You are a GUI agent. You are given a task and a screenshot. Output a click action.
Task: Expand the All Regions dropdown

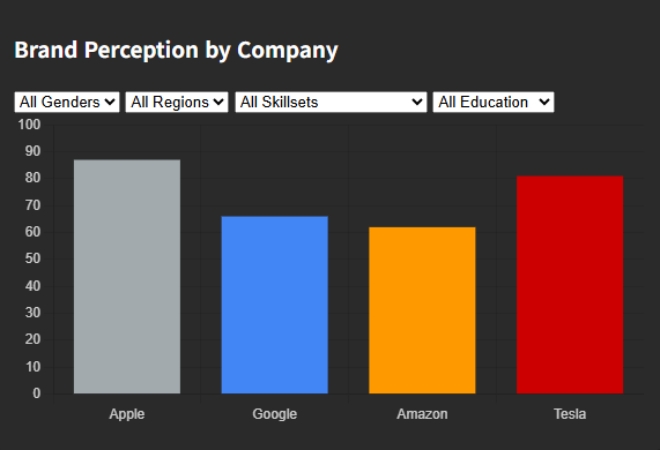177,102
